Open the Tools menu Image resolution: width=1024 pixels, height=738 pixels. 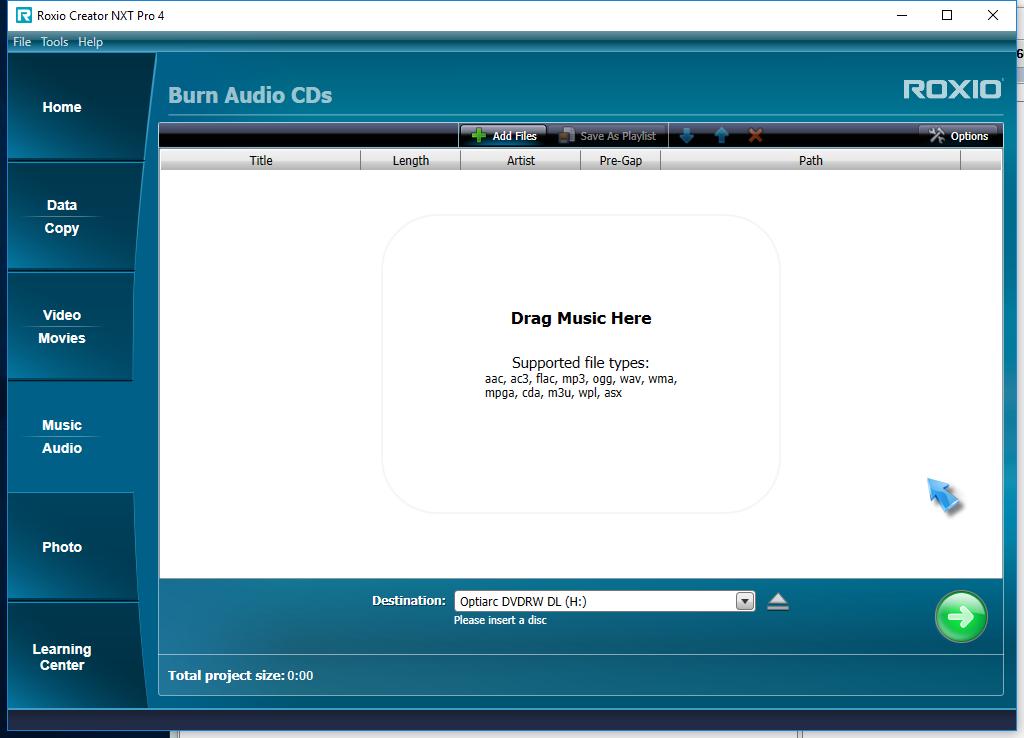(54, 42)
